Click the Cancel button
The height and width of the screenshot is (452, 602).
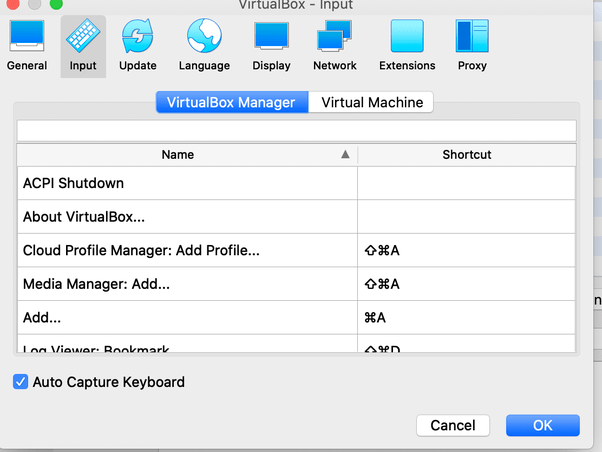click(453, 425)
